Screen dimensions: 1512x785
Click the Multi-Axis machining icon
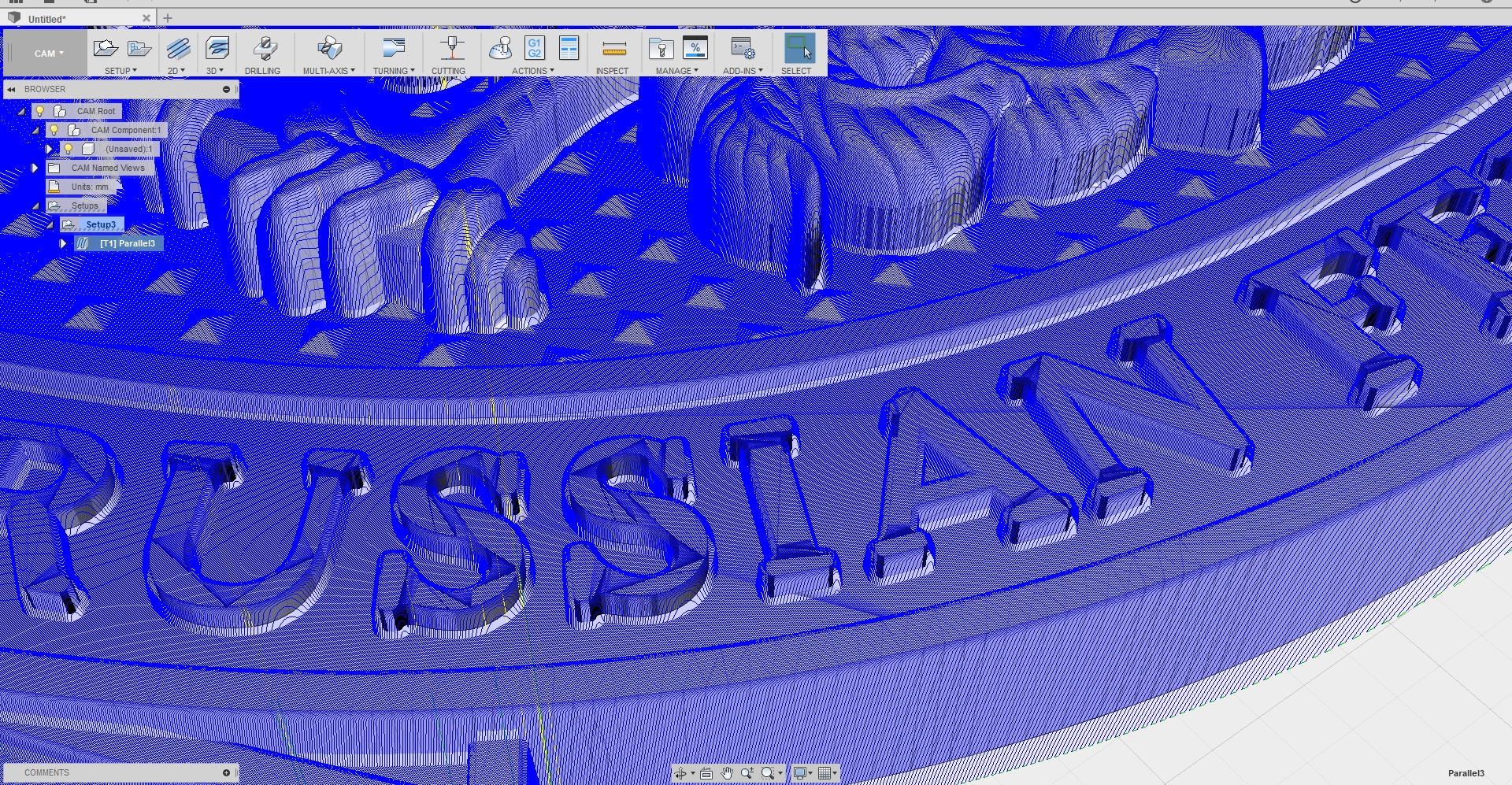(329, 49)
